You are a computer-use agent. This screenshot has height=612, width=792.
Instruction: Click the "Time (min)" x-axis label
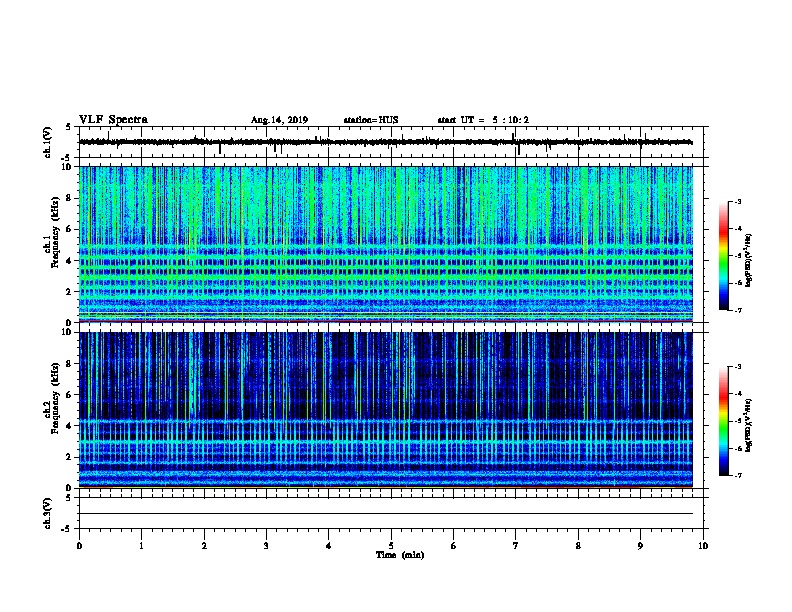pyautogui.click(x=400, y=555)
